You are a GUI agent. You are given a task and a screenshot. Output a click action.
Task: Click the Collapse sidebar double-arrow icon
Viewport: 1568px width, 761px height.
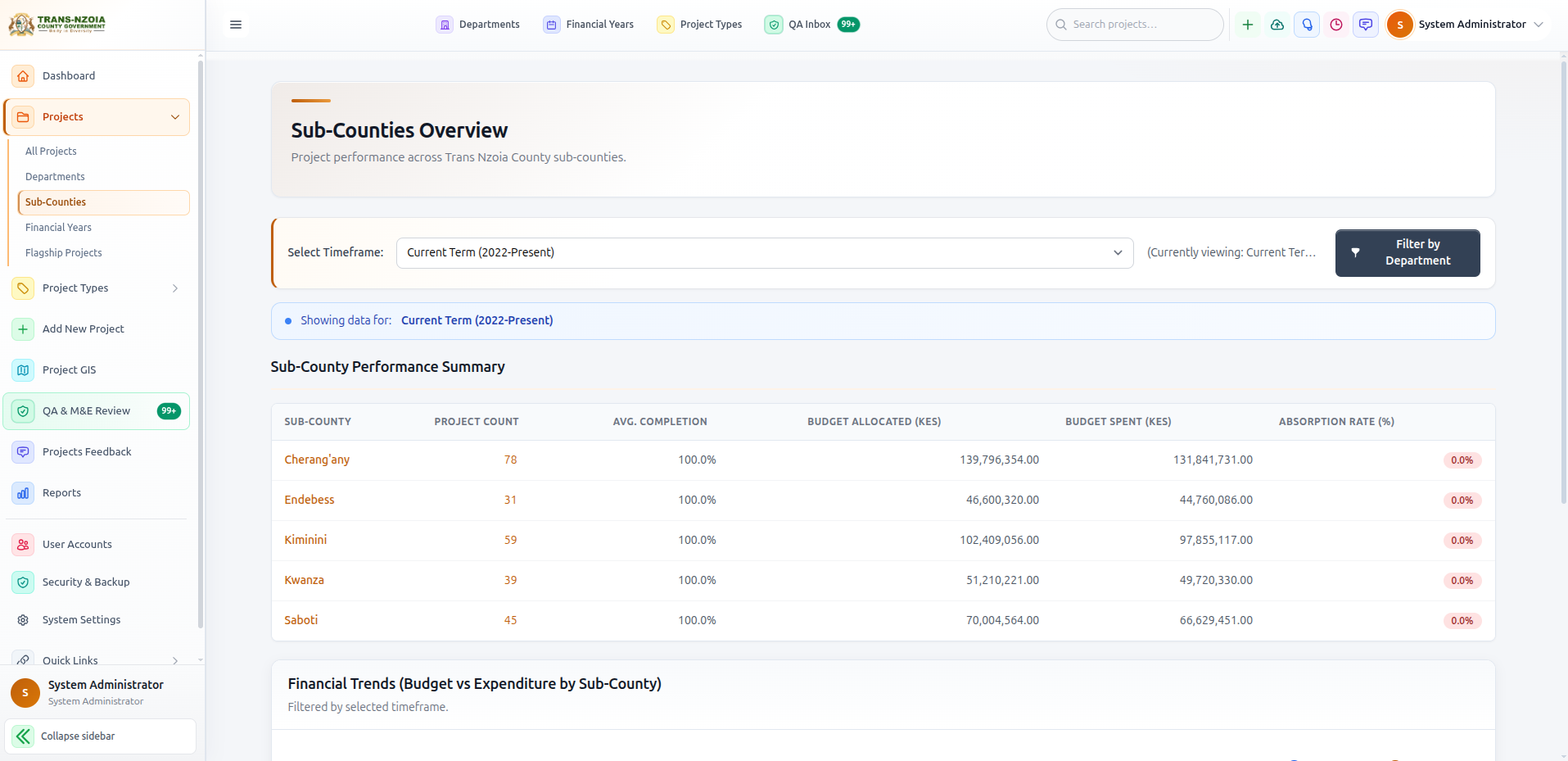tap(23, 736)
